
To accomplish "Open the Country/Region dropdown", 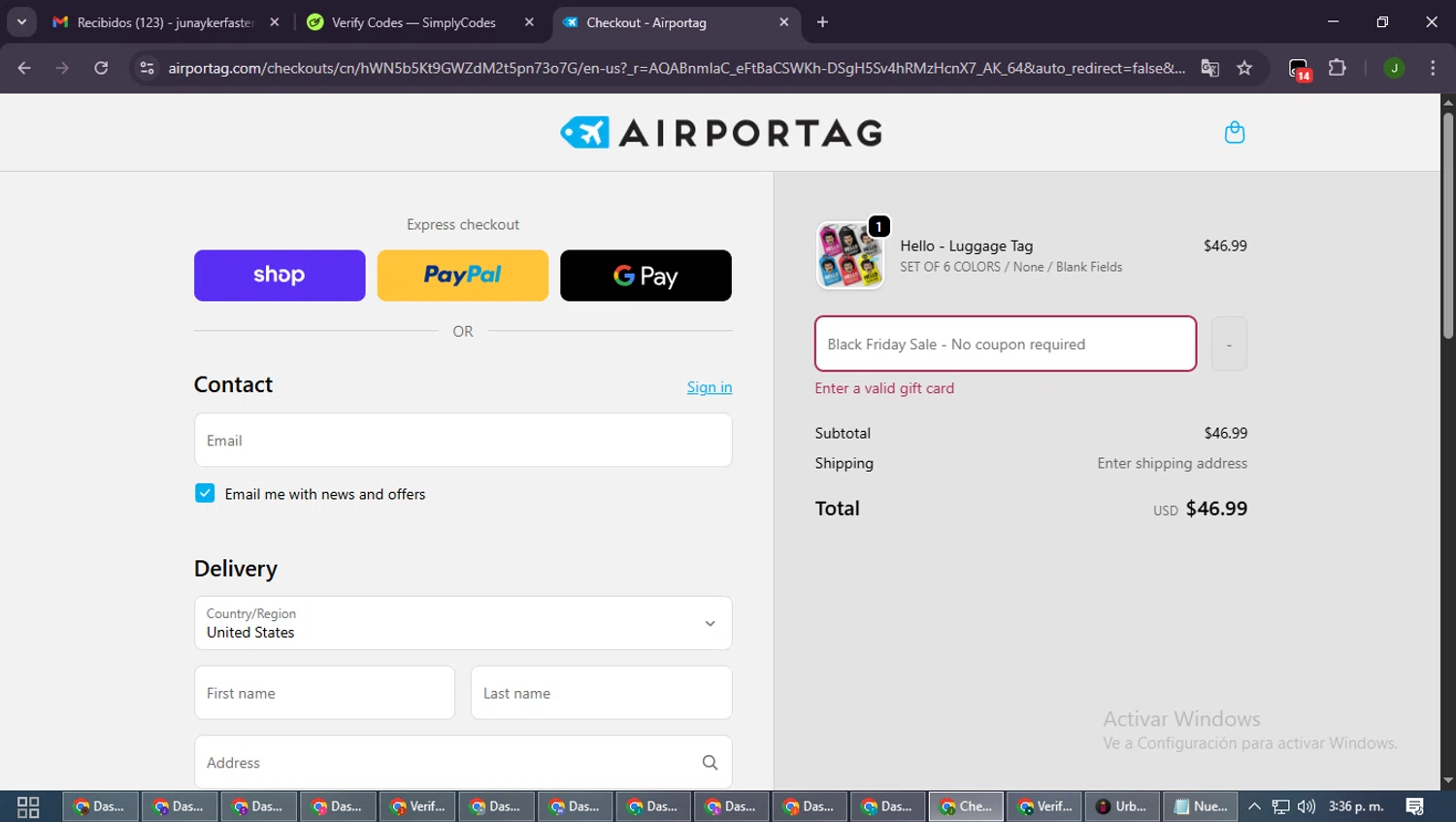I will pos(463,623).
